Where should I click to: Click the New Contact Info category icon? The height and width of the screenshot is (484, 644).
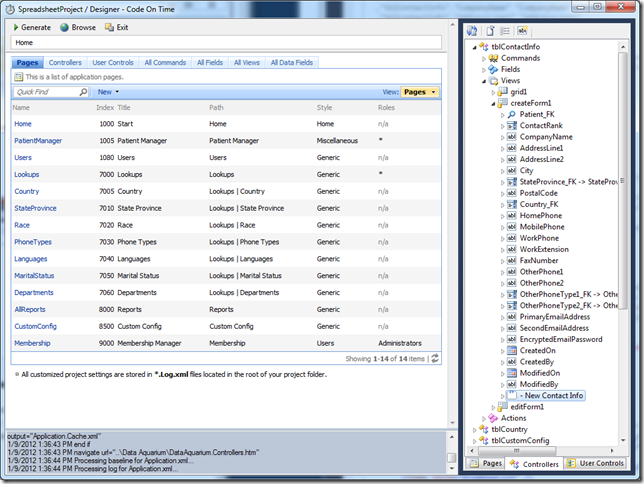(512, 395)
